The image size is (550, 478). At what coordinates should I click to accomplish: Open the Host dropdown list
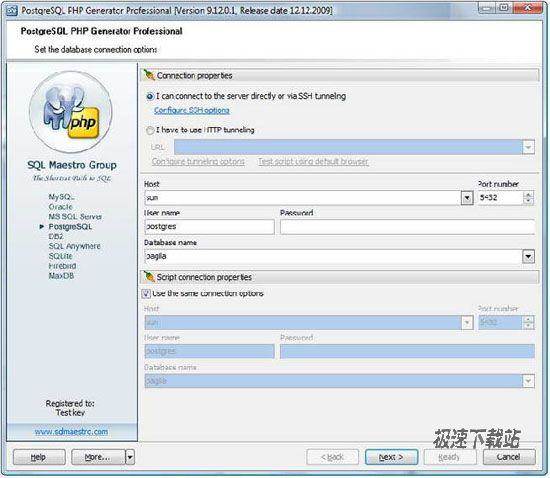(467, 198)
